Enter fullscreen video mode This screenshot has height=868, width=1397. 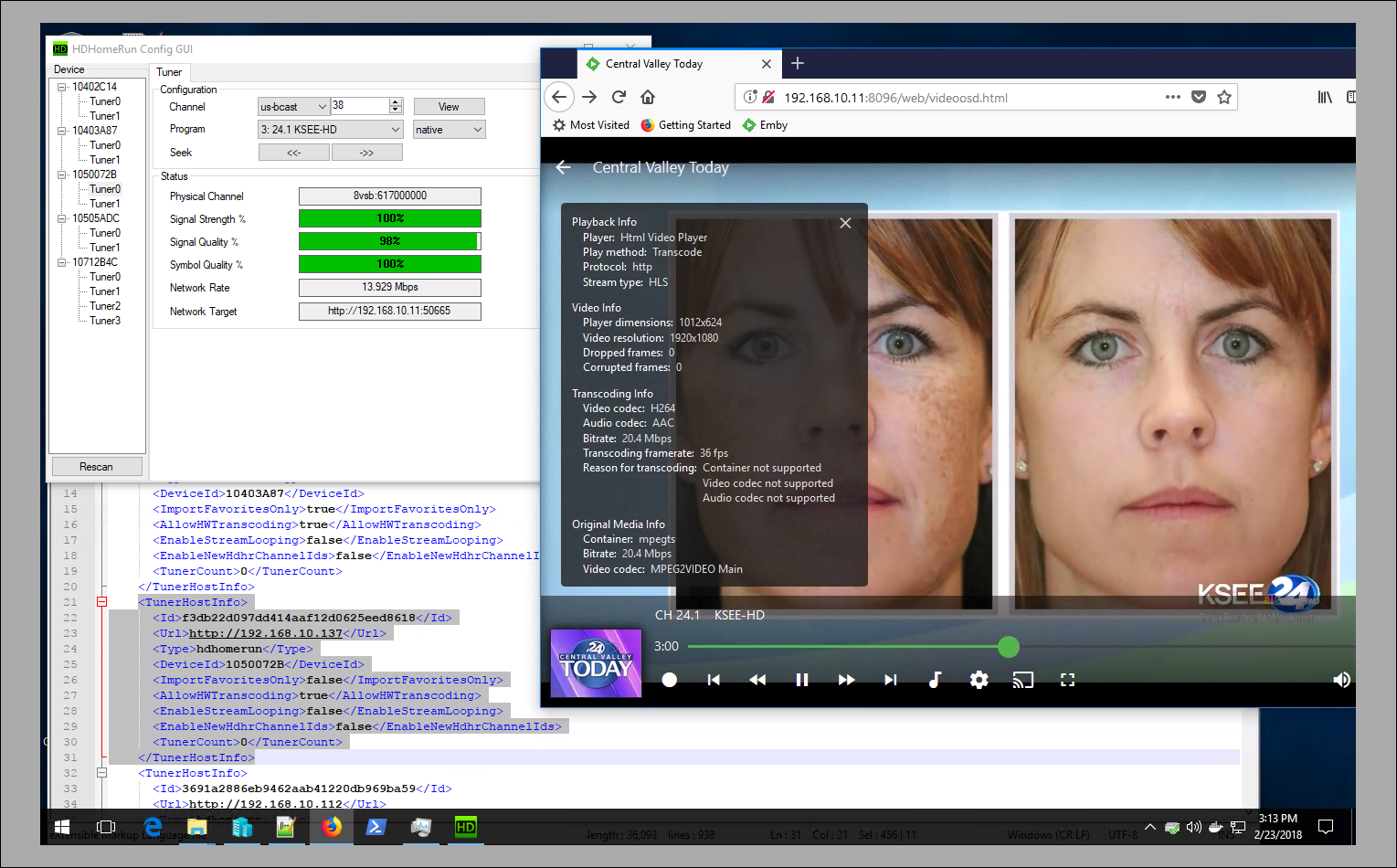click(x=1067, y=680)
